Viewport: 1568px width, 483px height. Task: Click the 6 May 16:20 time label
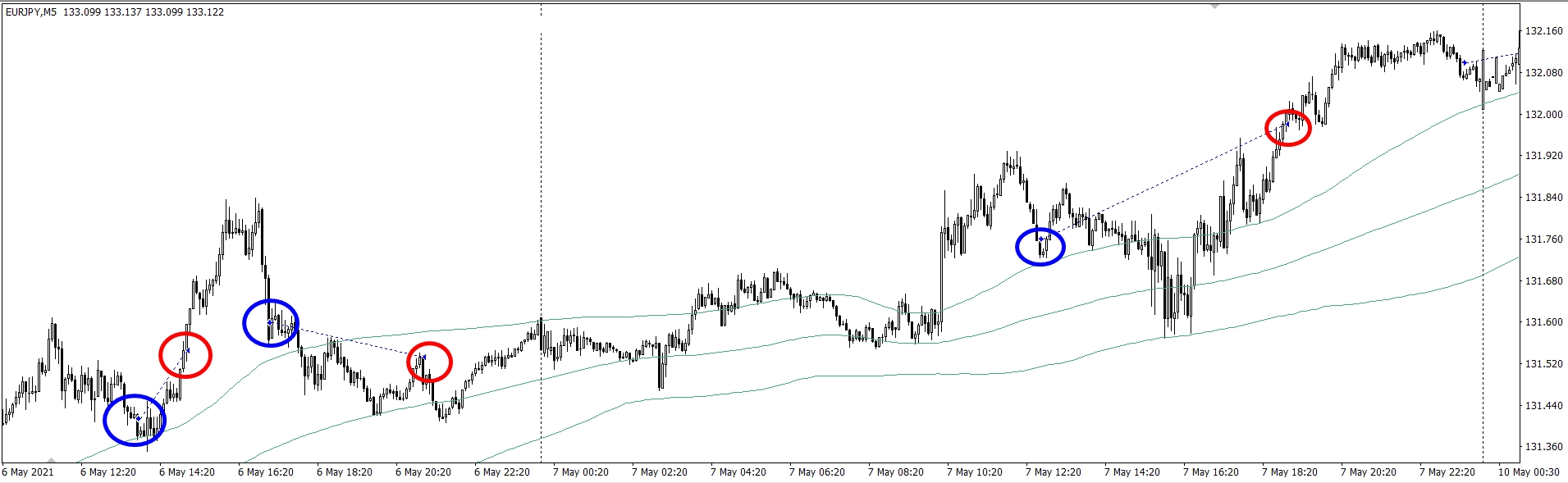(266, 472)
